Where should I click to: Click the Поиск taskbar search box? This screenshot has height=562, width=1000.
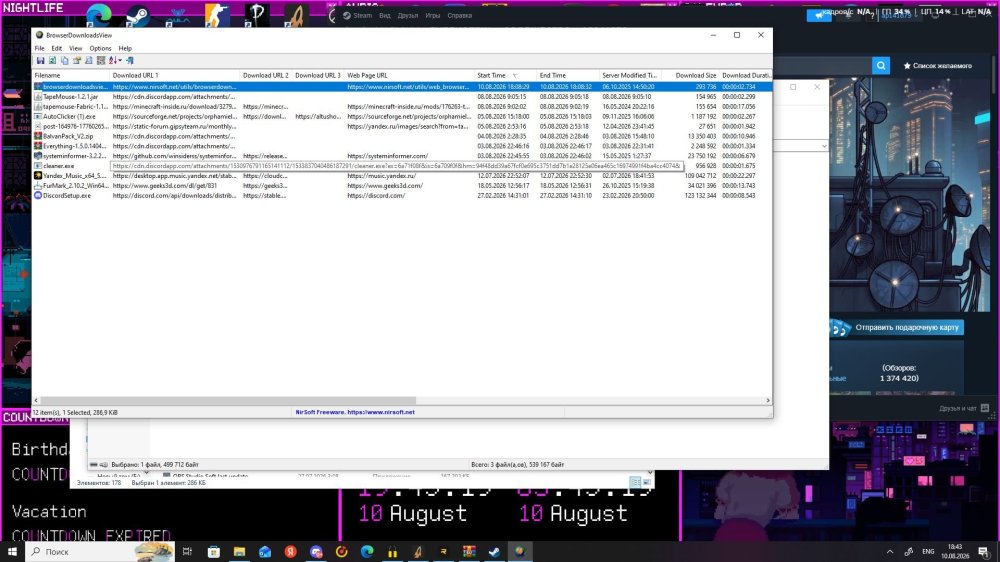[99, 552]
